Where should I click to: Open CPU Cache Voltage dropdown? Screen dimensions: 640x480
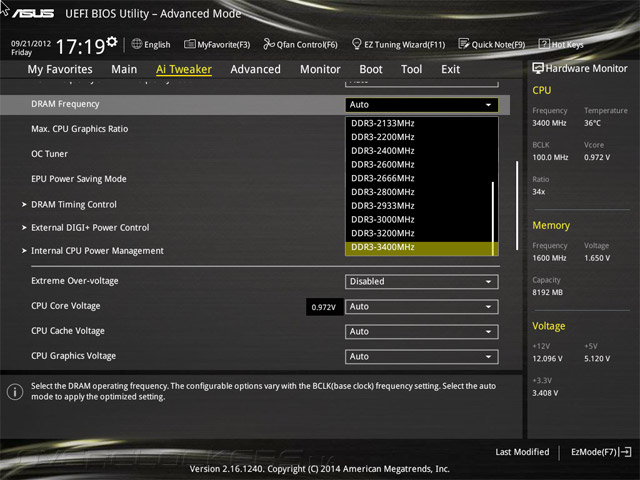tap(422, 332)
